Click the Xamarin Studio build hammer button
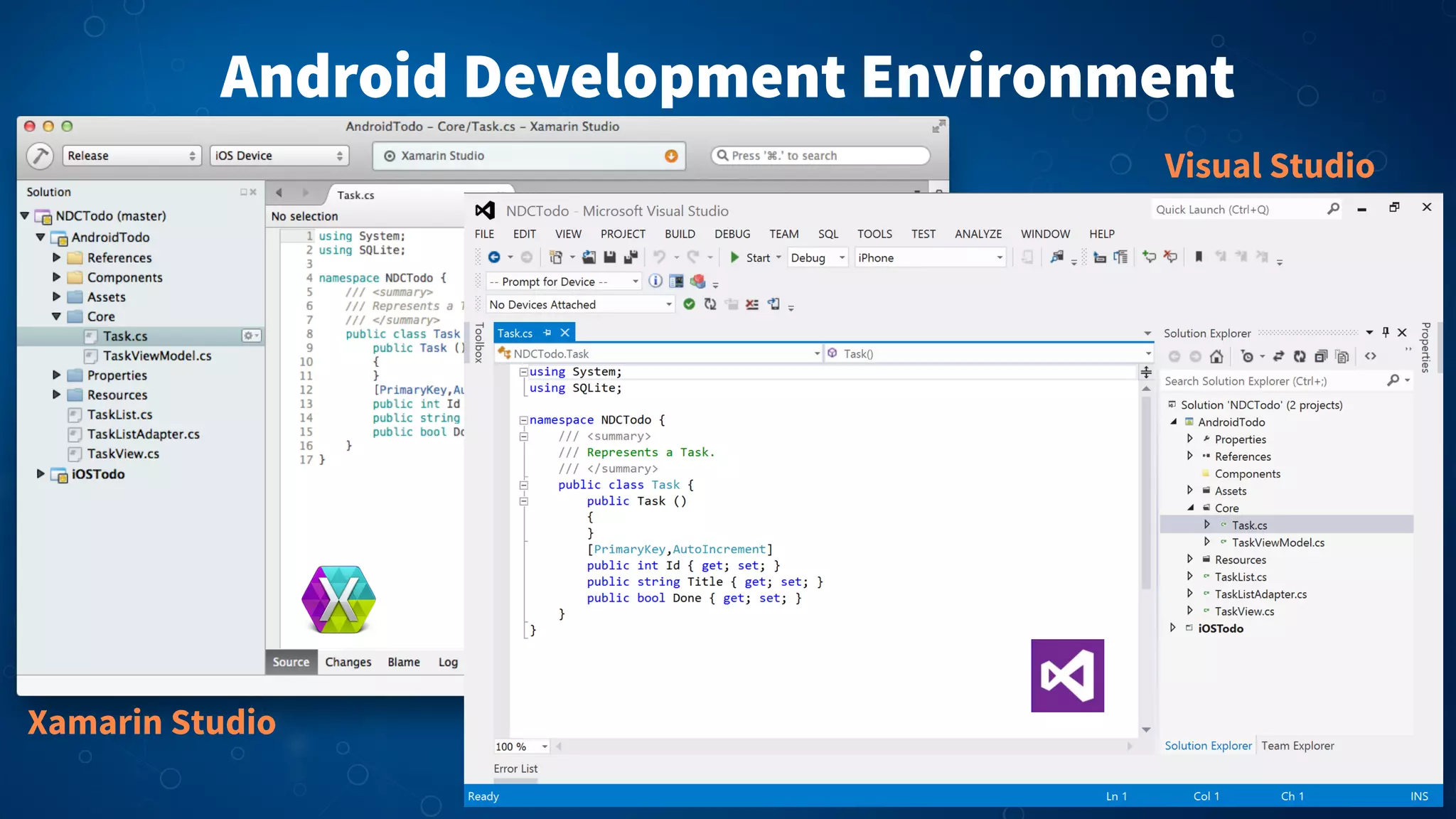This screenshot has width=1456, height=819. click(x=41, y=156)
